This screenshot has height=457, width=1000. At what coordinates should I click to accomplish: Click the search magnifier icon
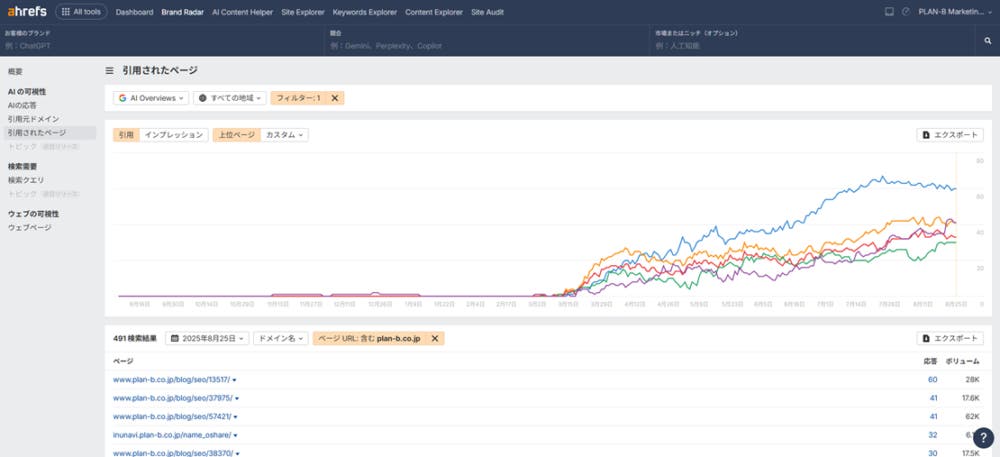[986, 42]
